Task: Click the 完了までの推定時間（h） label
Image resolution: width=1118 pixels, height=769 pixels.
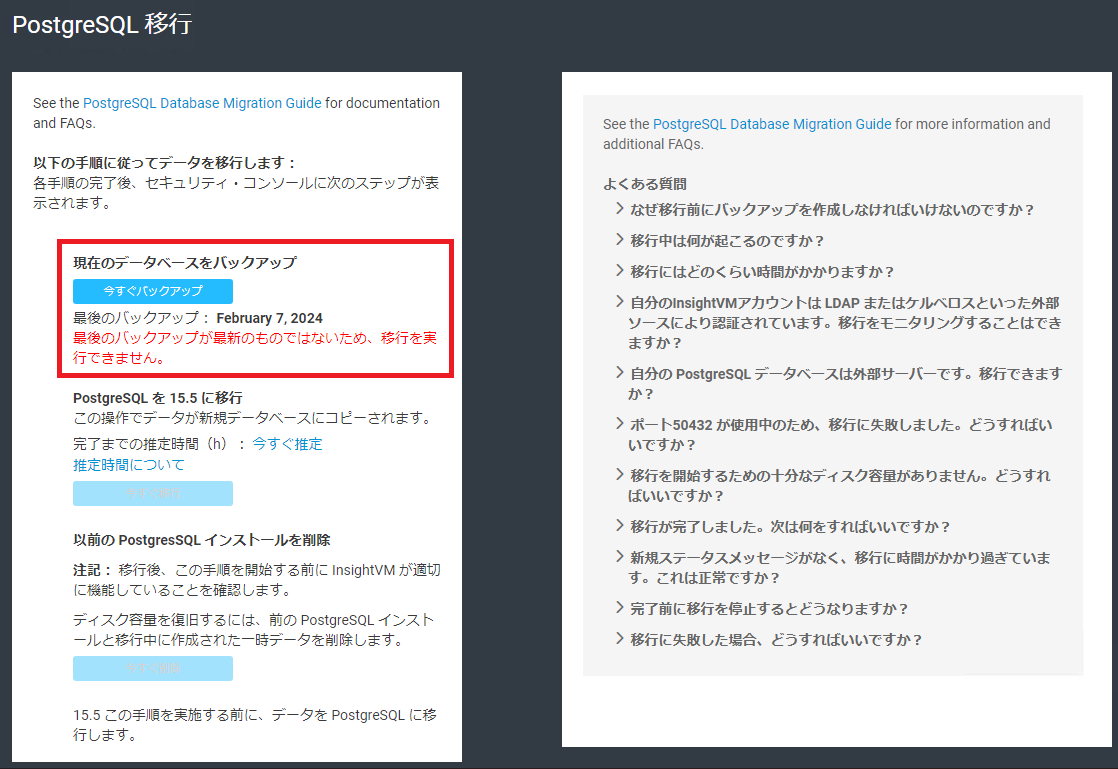Action: click(159, 444)
